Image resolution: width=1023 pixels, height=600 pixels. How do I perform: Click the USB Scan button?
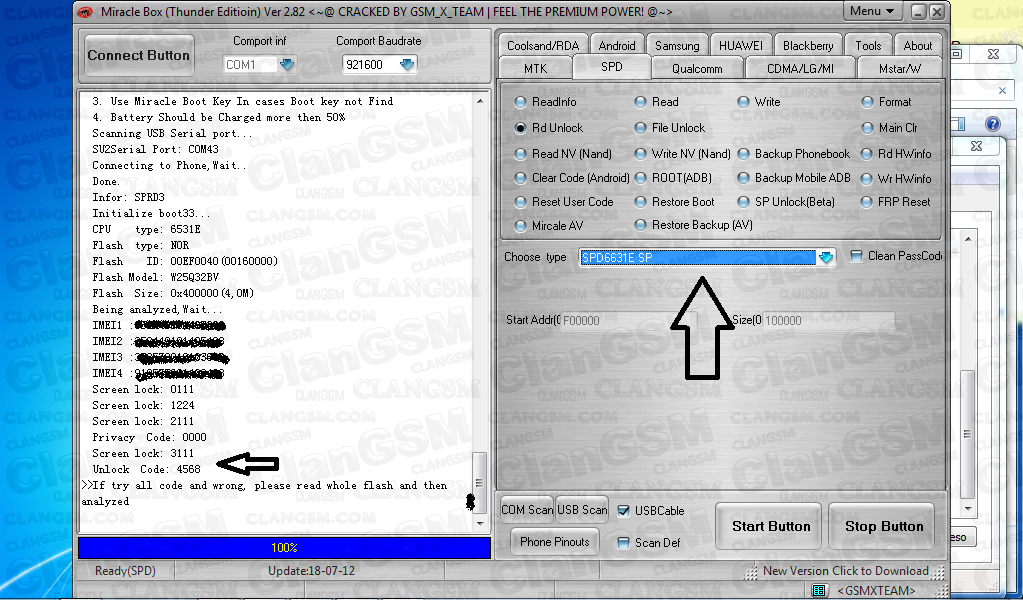click(582, 510)
